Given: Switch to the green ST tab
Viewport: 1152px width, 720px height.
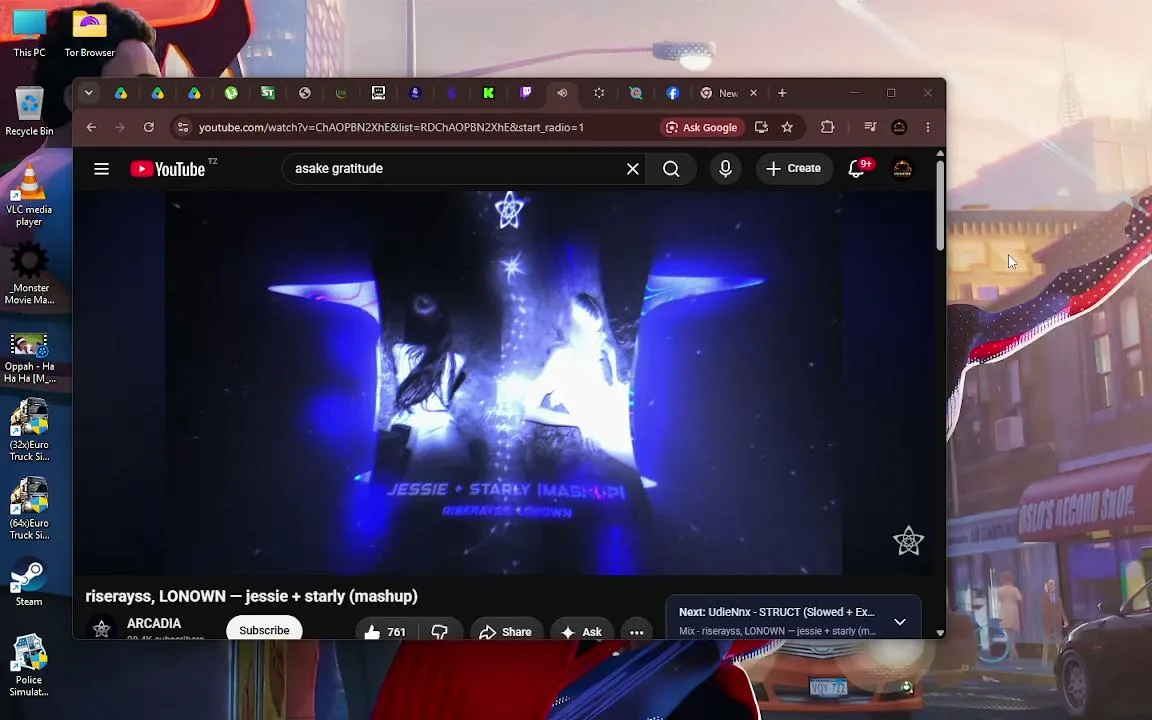Looking at the screenshot, I should [267, 93].
